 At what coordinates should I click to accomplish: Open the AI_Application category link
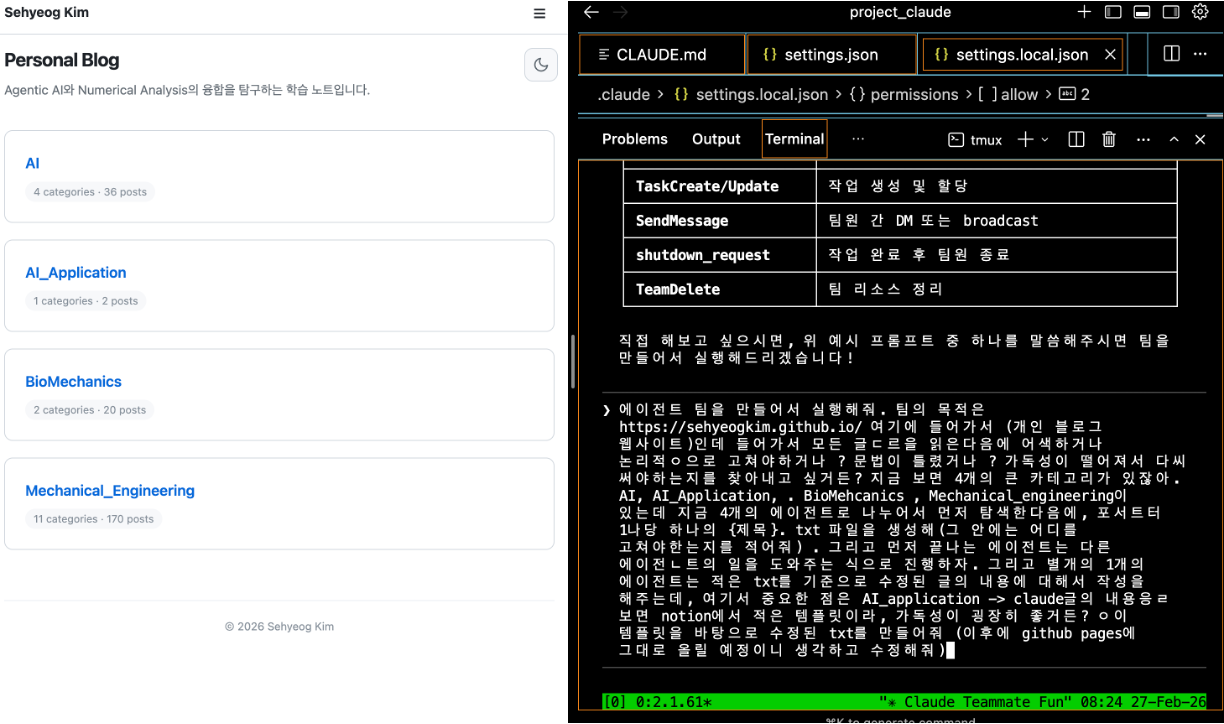tap(76, 272)
